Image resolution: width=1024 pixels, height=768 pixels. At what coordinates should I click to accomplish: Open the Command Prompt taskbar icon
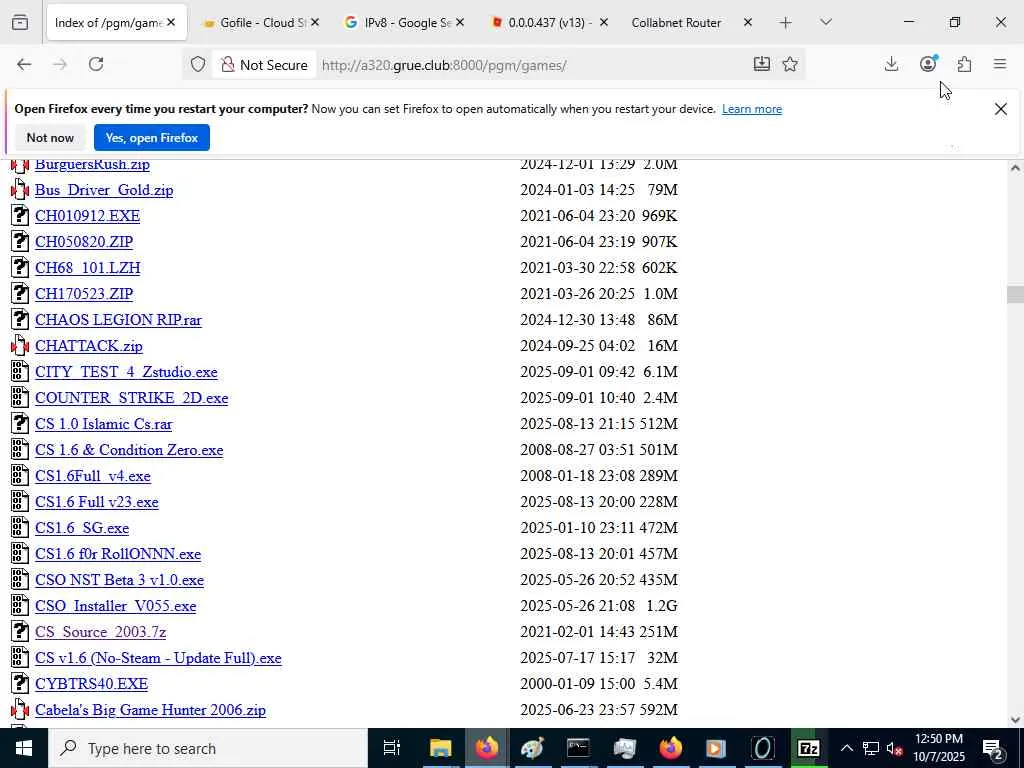pyautogui.click(x=578, y=748)
